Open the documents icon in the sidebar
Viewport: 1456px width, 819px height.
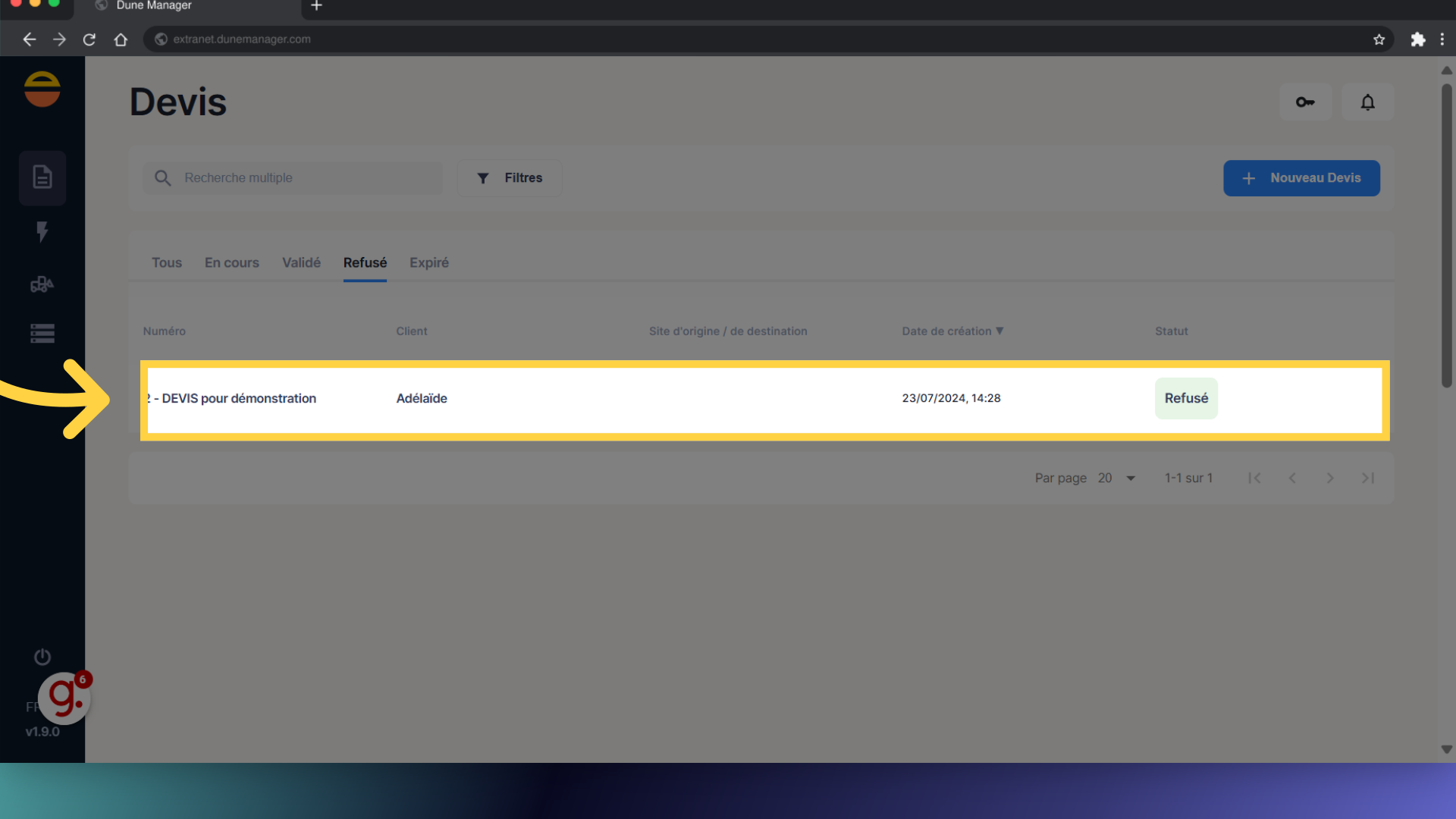pyautogui.click(x=42, y=177)
